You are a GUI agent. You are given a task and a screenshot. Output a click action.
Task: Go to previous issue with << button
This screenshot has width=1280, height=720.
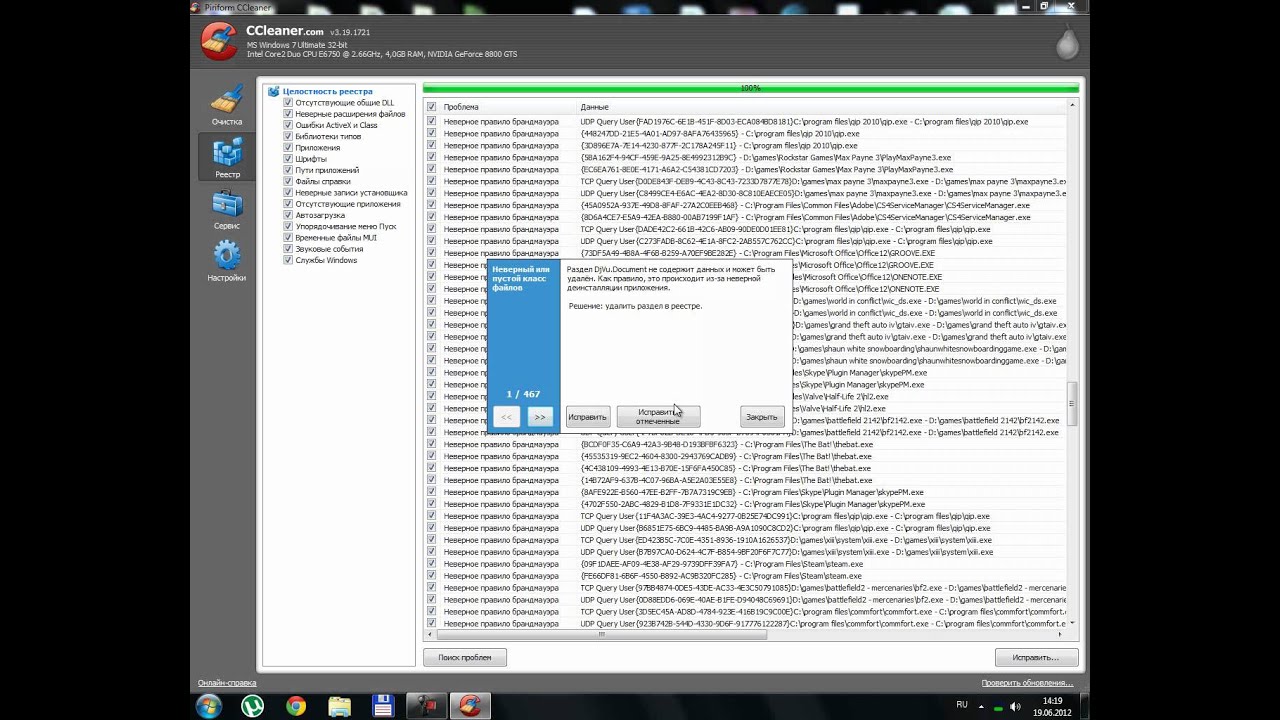[x=506, y=417]
